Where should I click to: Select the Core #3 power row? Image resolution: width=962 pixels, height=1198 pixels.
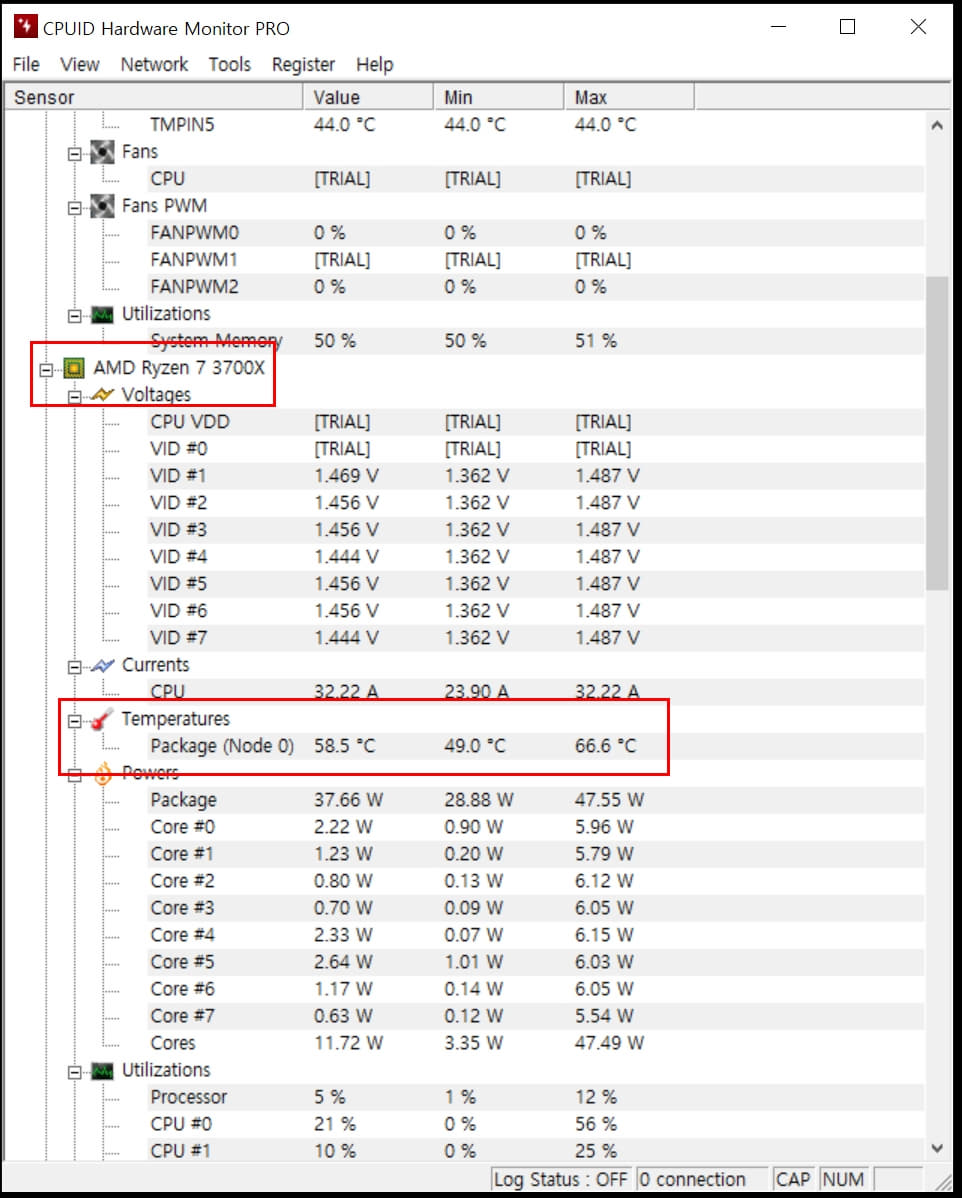536,908
